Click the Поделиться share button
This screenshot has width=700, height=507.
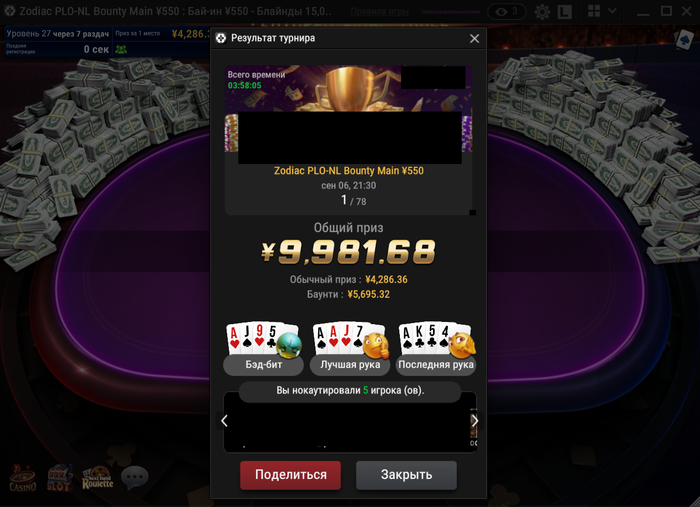[x=290, y=475]
